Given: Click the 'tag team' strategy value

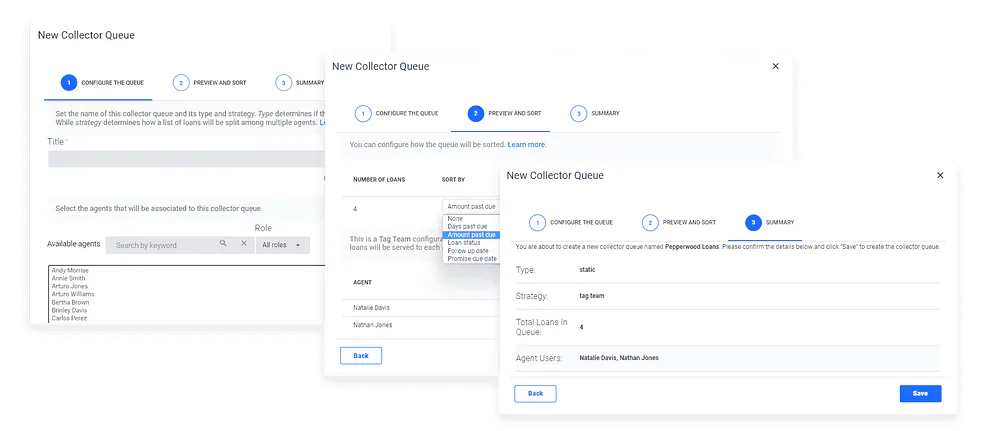Looking at the screenshot, I should (x=592, y=296).
